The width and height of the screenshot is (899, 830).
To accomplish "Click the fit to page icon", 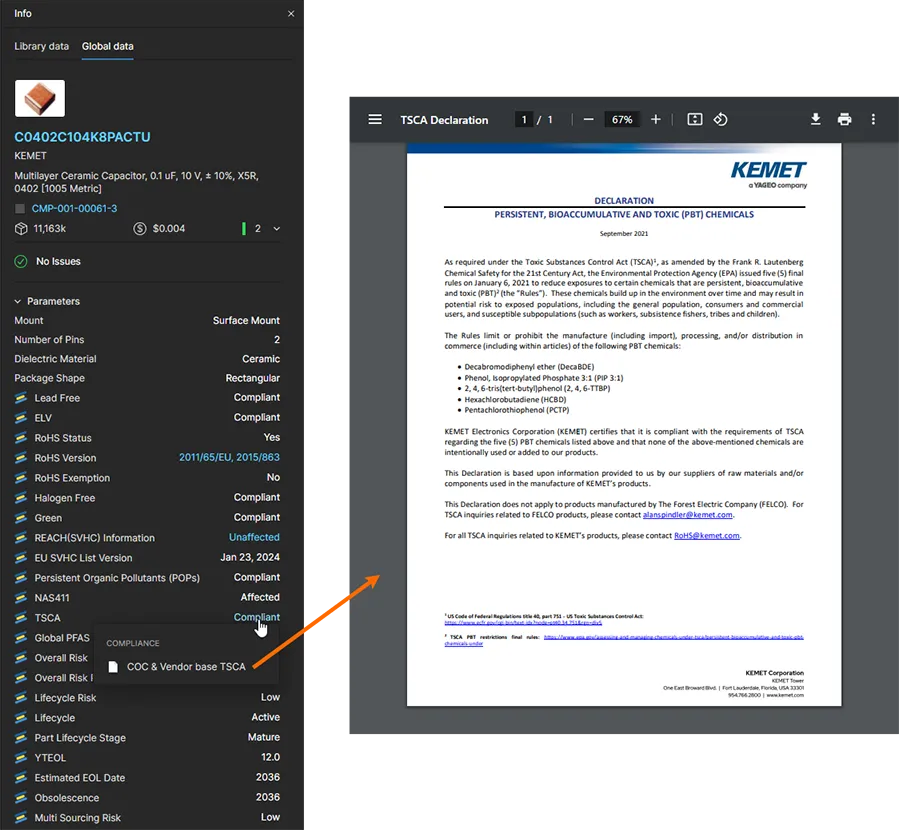I will [x=694, y=119].
